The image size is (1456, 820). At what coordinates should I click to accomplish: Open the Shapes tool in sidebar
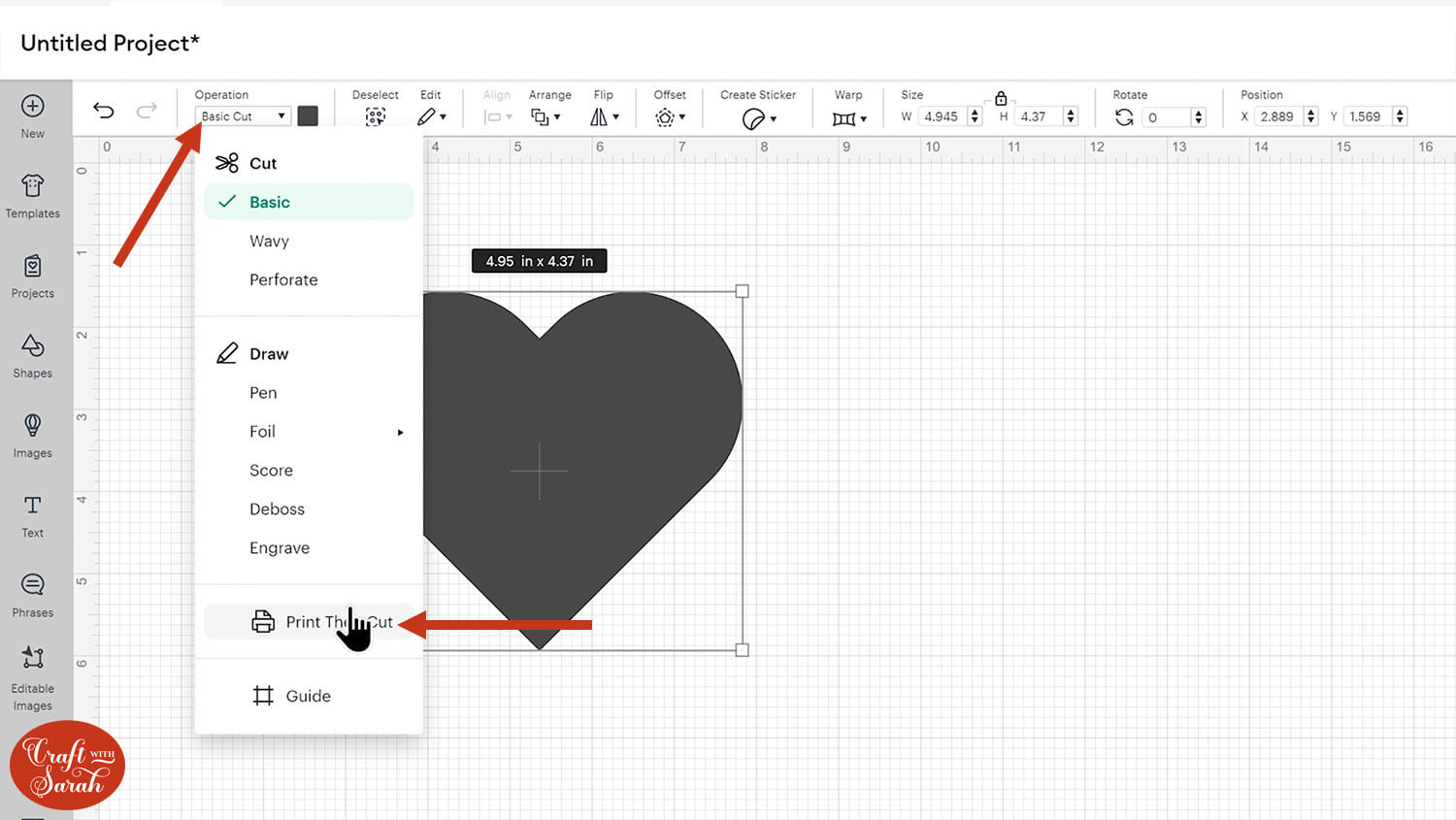33,355
